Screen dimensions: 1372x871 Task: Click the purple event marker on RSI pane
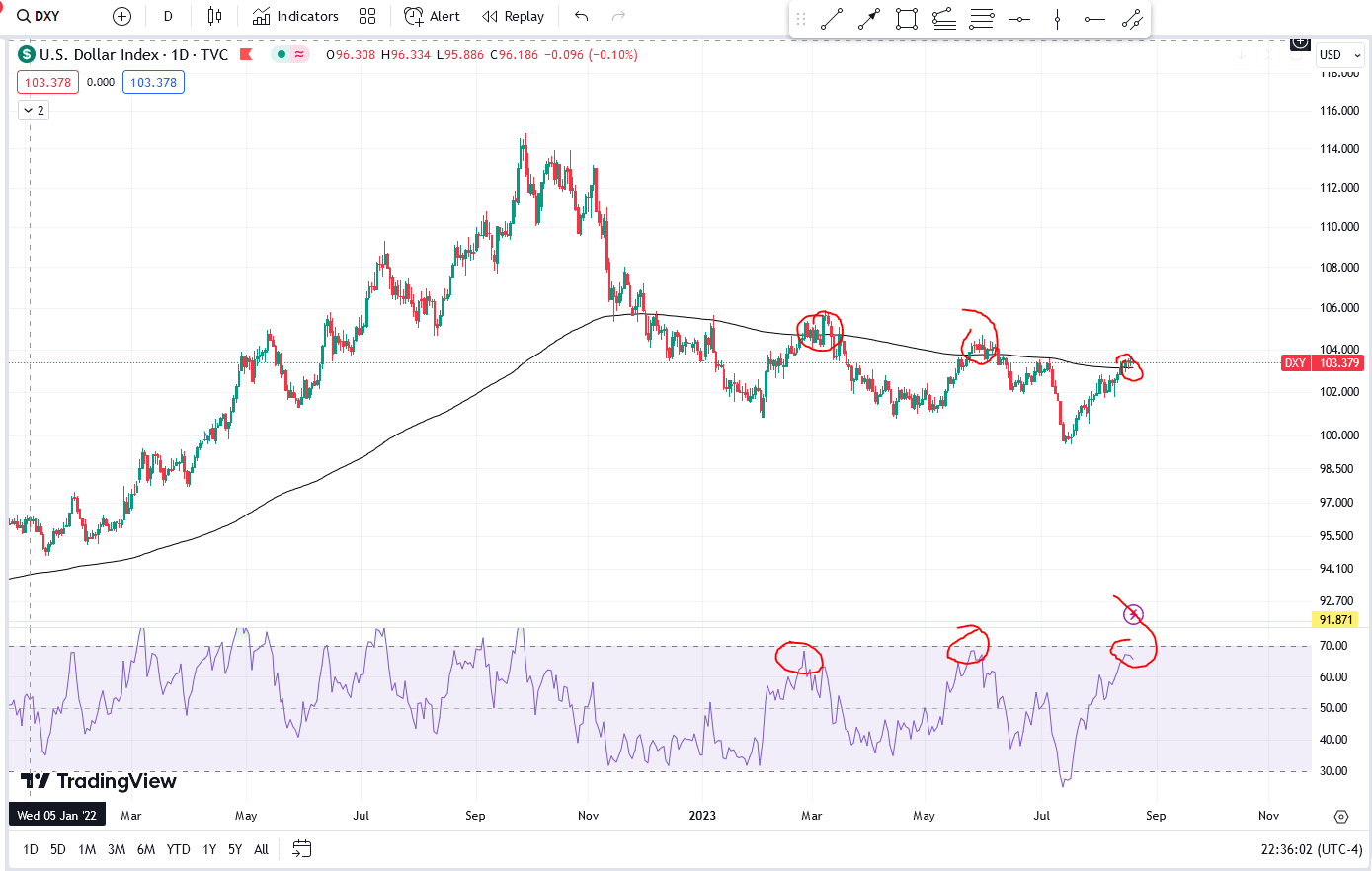(x=1134, y=614)
